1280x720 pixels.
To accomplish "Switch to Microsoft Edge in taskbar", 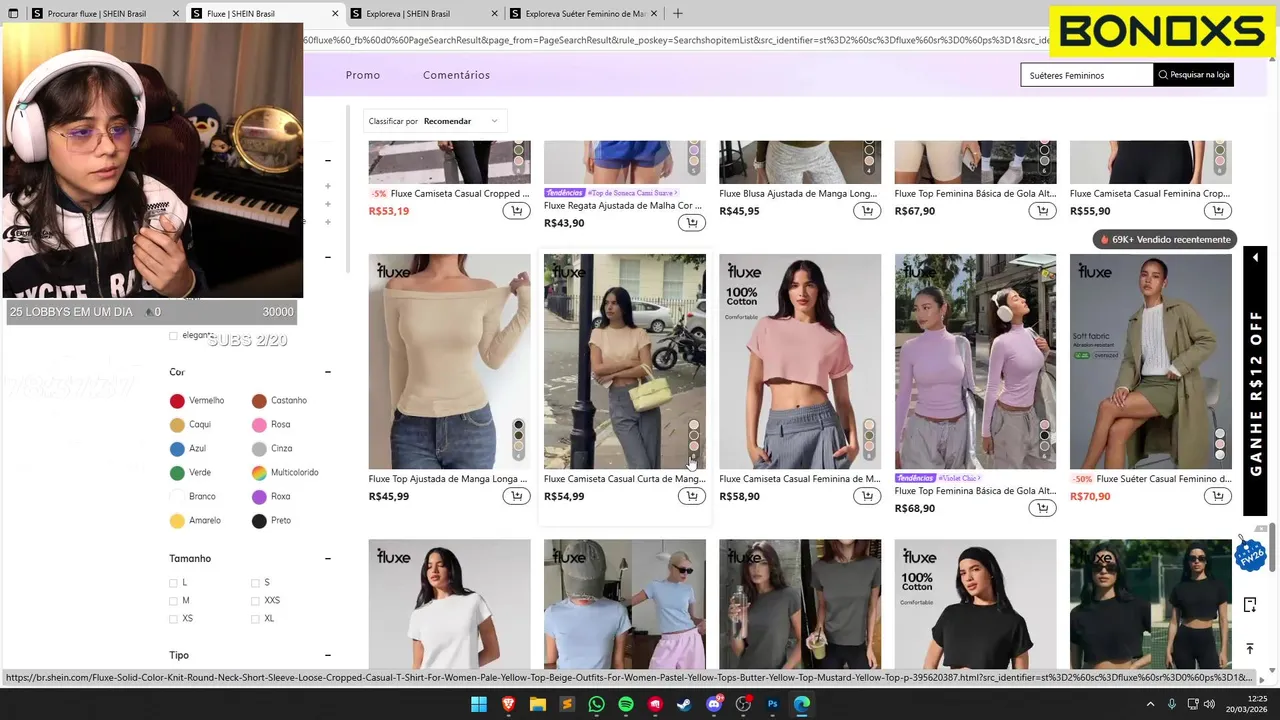I will coord(802,704).
